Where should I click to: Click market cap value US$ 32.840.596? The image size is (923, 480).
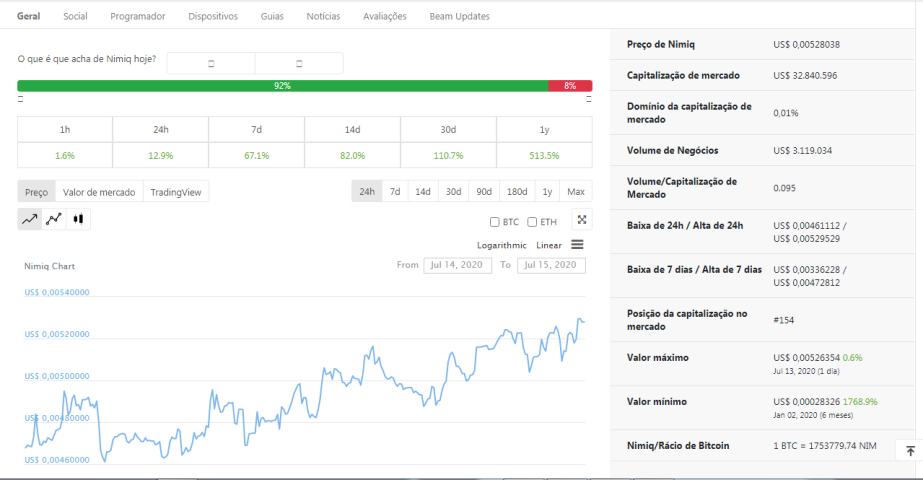[x=805, y=75]
